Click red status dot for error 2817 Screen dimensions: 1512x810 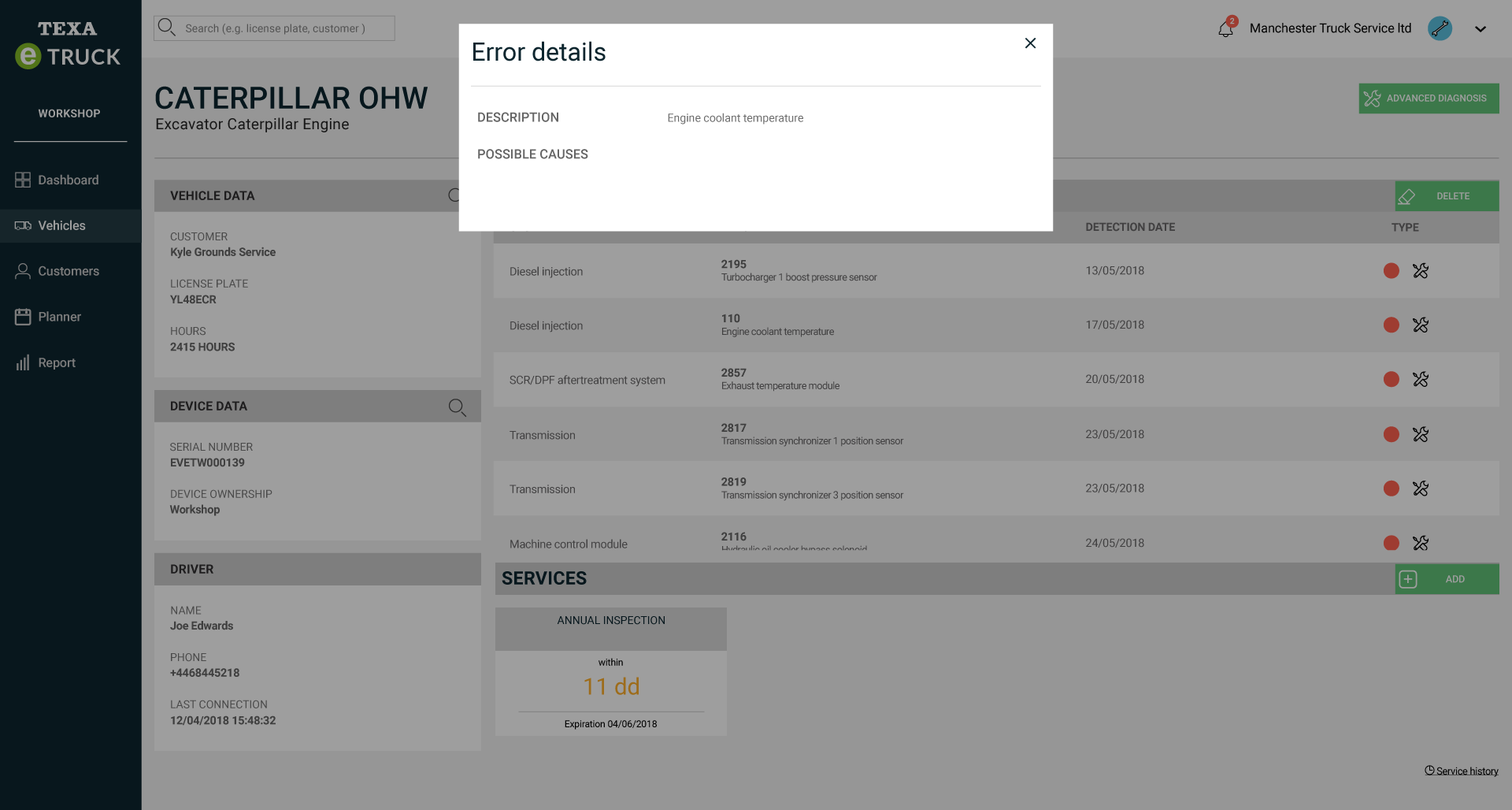point(1392,434)
